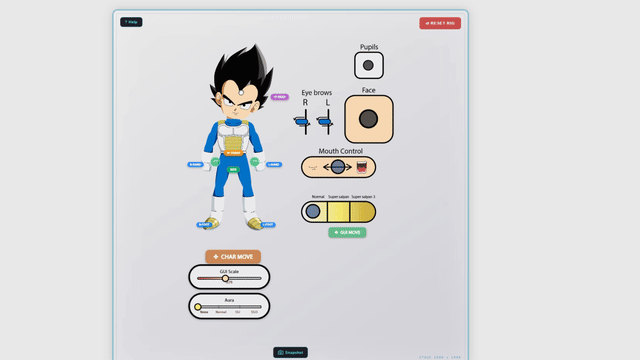Adjust the L eyebrow slider handle
The width and height of the screenshot is (640, 360).
tap(324, 122)
